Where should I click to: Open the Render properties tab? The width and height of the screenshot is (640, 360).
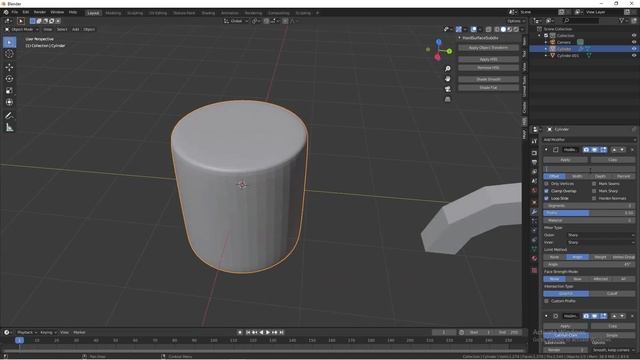534,153
